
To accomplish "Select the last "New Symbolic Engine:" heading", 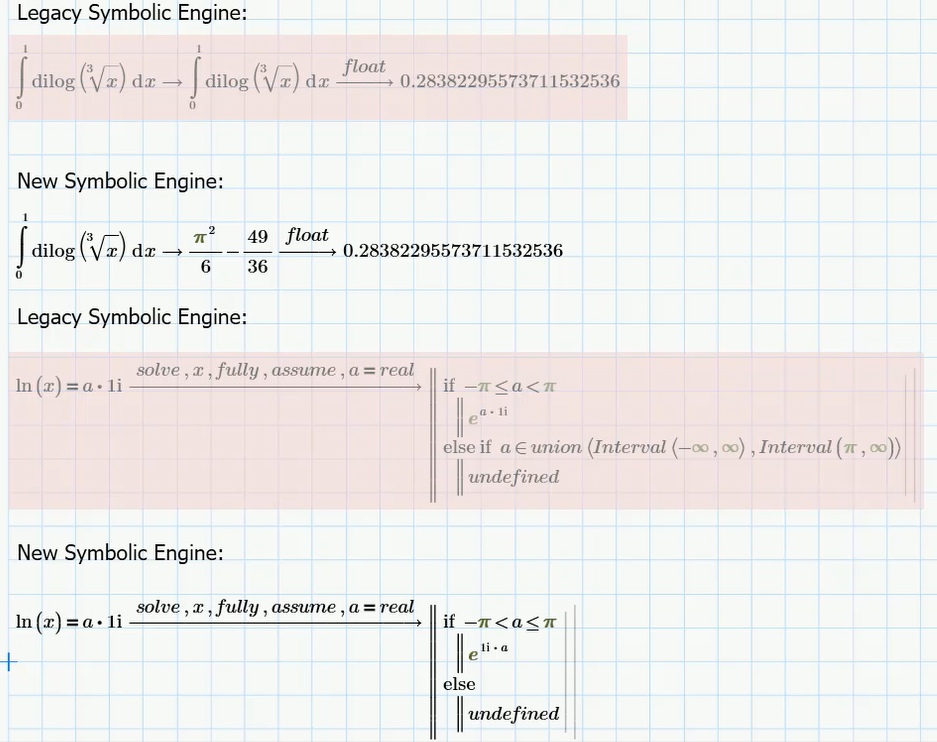I will tap(120, 553).
